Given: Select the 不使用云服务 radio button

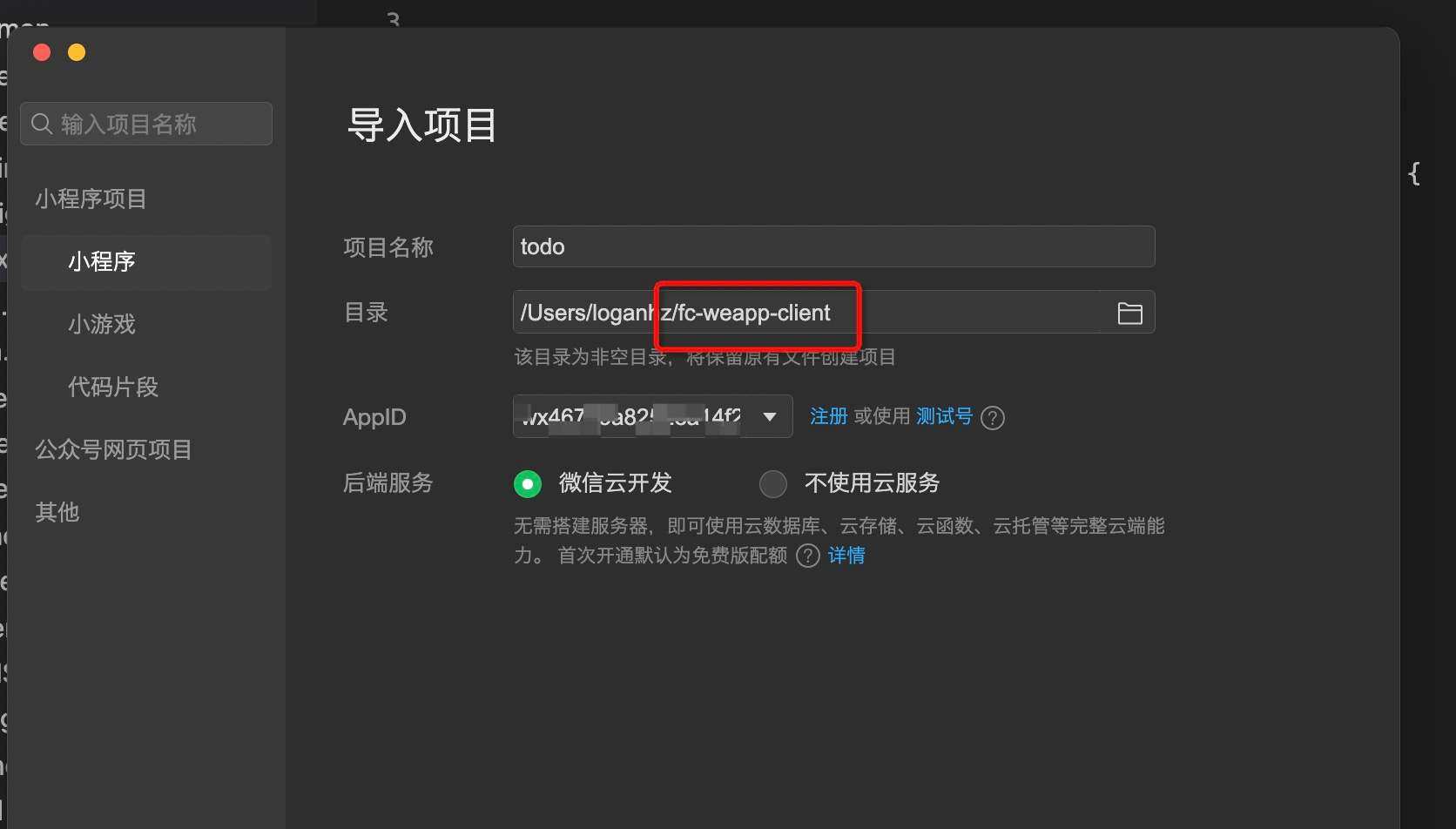Looking at the screenshot, I should coord(772,483).
